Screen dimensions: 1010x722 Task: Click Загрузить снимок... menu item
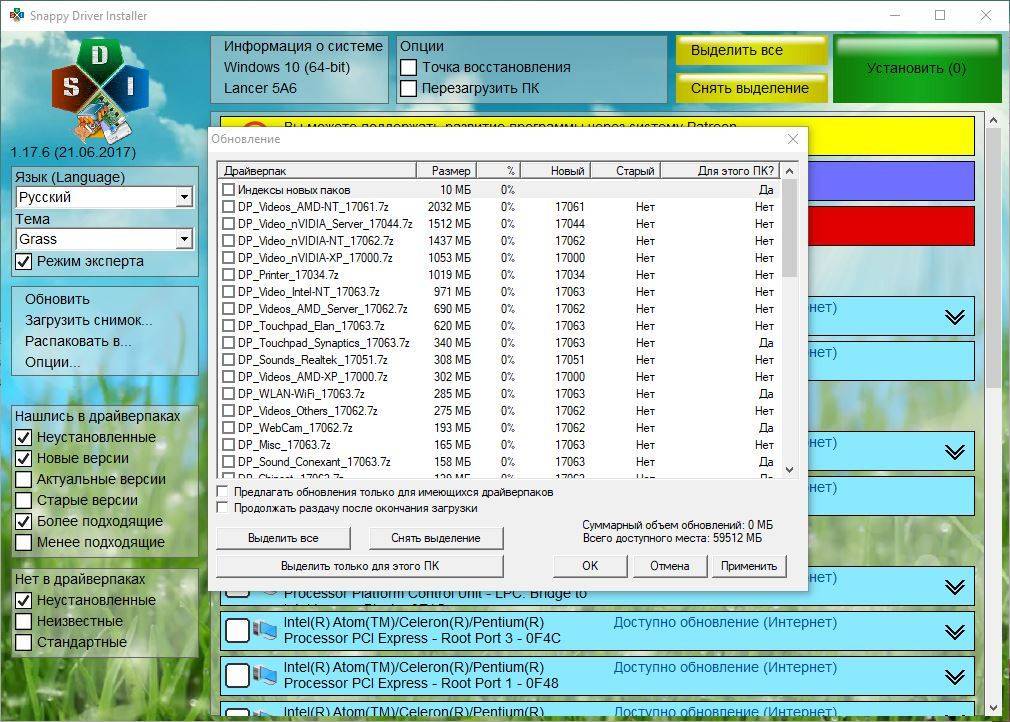coord(88,321)
